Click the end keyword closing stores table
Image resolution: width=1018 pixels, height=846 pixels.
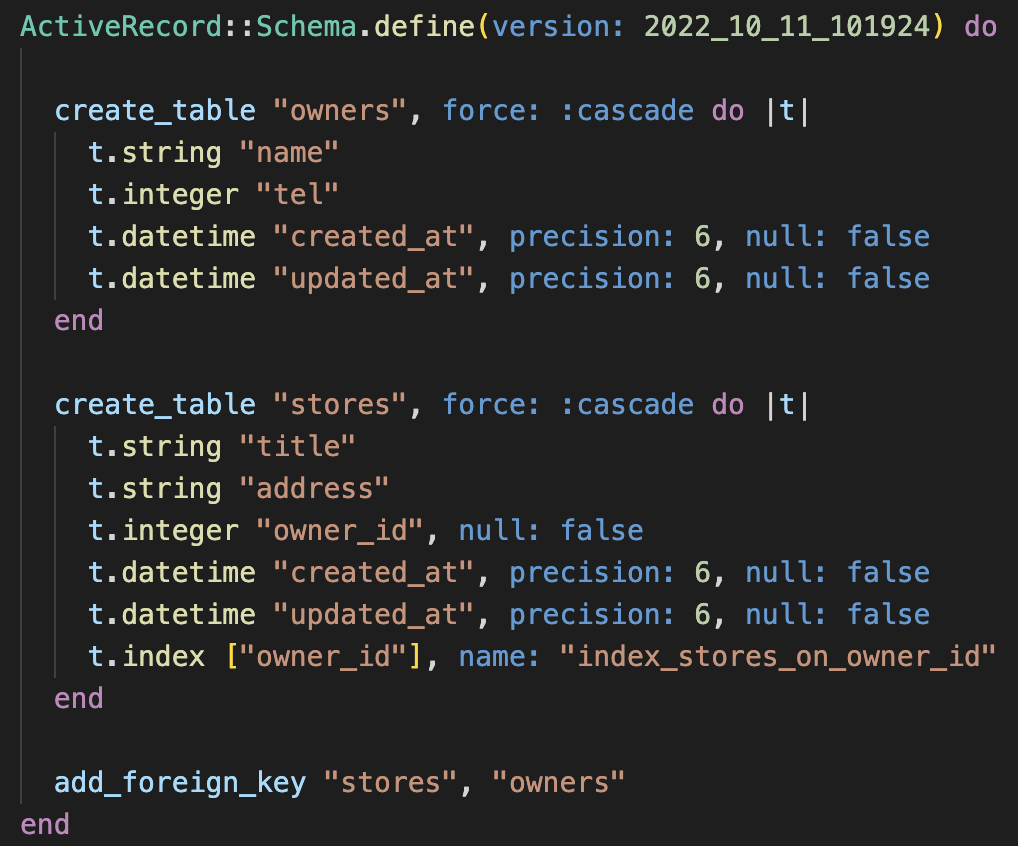pos(79,699)
